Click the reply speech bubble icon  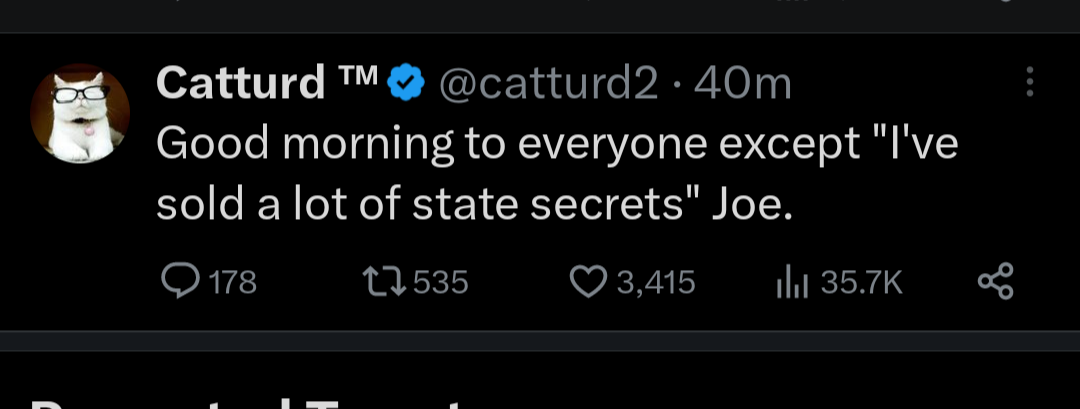pos(180,283)
